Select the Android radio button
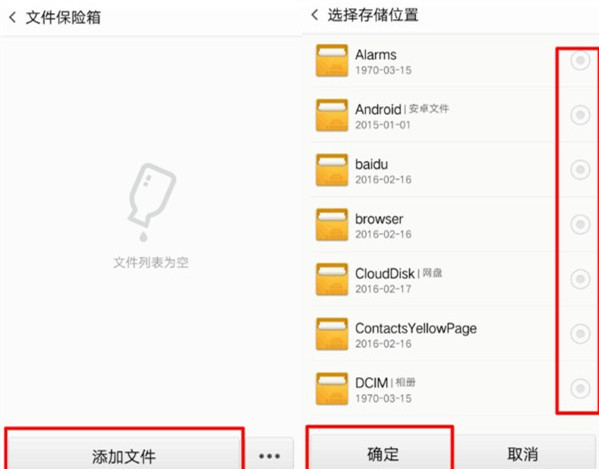 [x=580, y=115]
